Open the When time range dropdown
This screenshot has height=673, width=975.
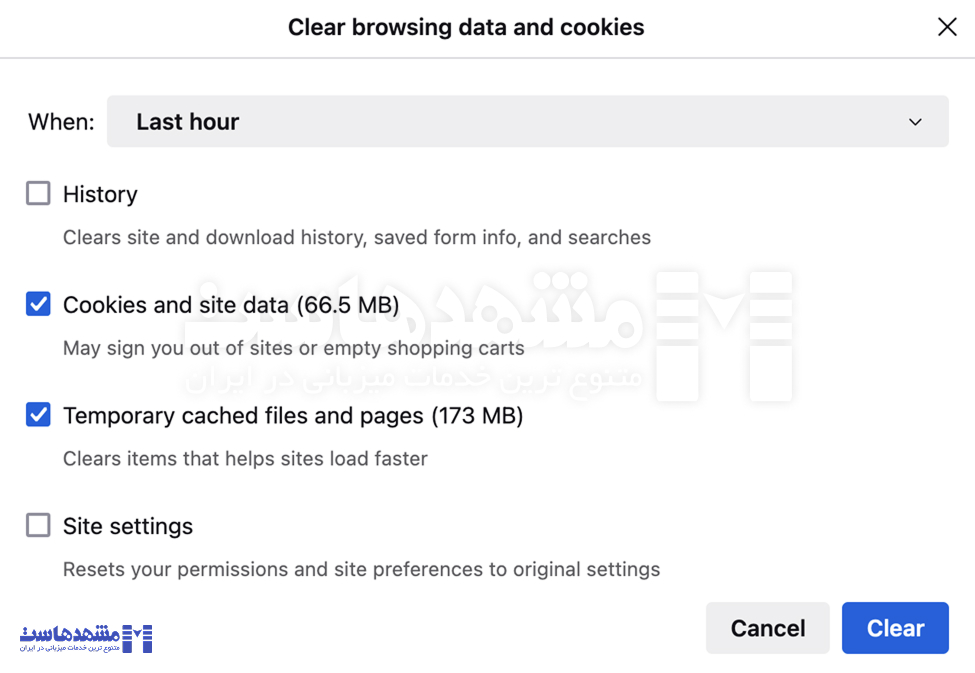pos(527,122)
